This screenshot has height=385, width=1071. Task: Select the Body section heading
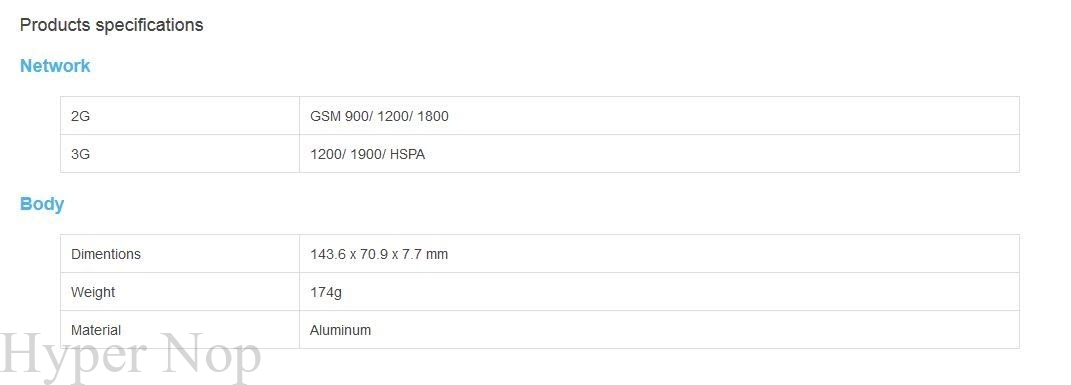[x=42, y=204]
